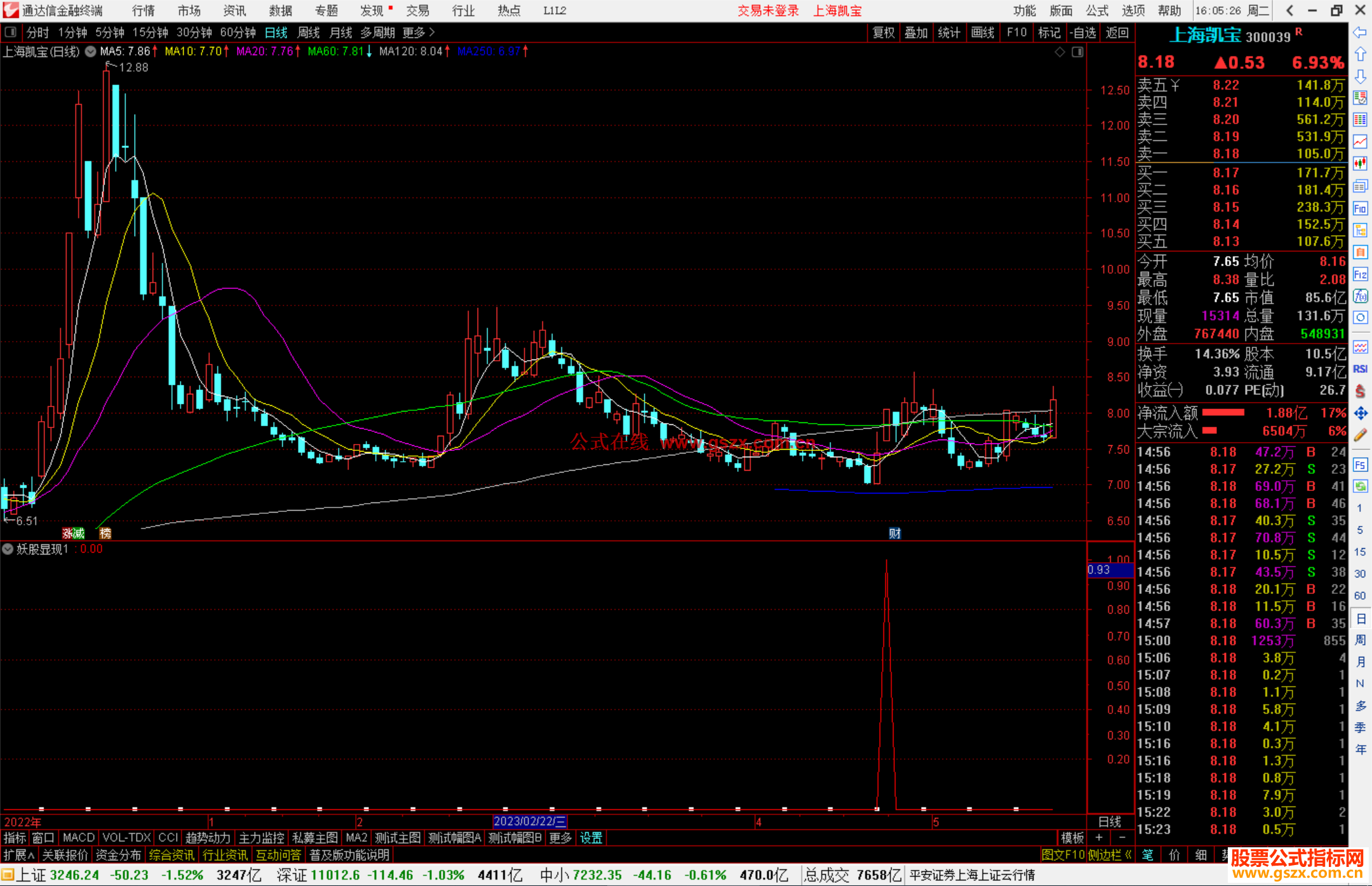Open dropdown beside 上海凯宝(日线) title
This screenshot has height=886, width=1372.
[91, 51]
